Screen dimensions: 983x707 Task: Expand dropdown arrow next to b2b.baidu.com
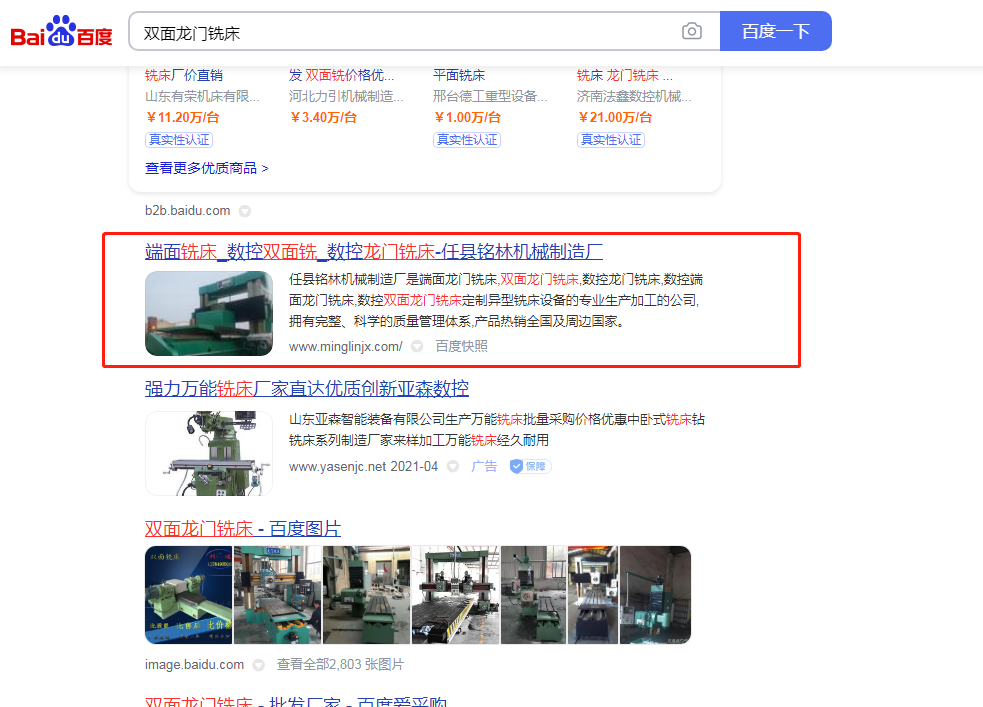click(x=245, y=211)
